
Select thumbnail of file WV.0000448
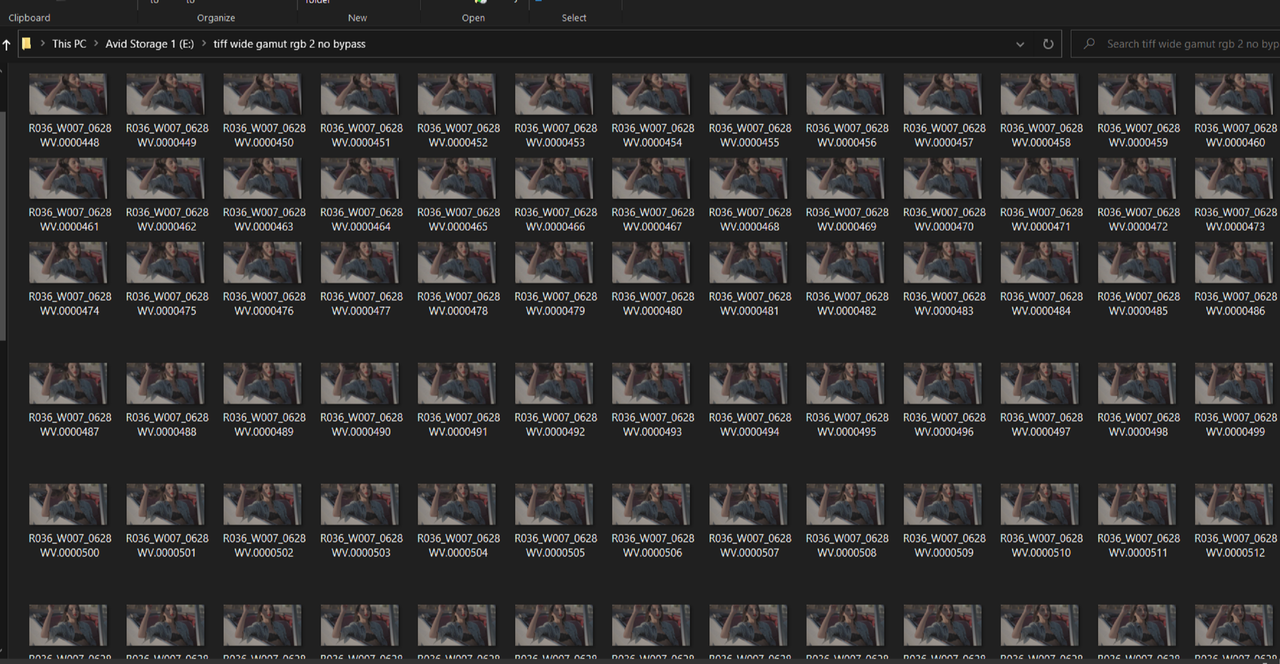tap(70, 94)
